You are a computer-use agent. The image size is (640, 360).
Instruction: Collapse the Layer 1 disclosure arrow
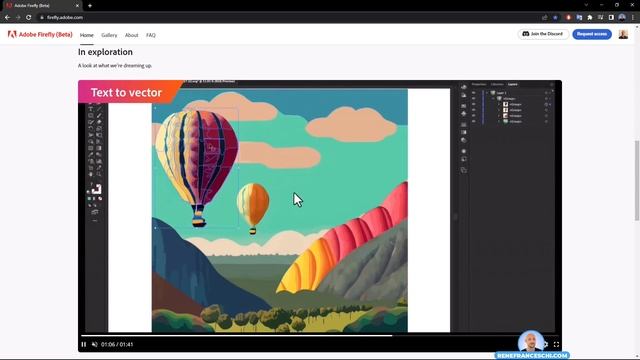click(487, 93)
